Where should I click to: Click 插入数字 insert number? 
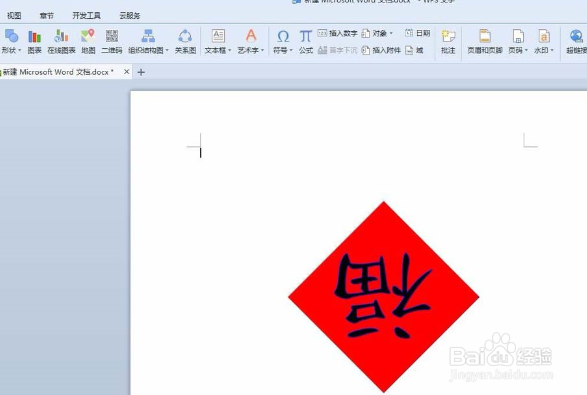click(338, 33)
